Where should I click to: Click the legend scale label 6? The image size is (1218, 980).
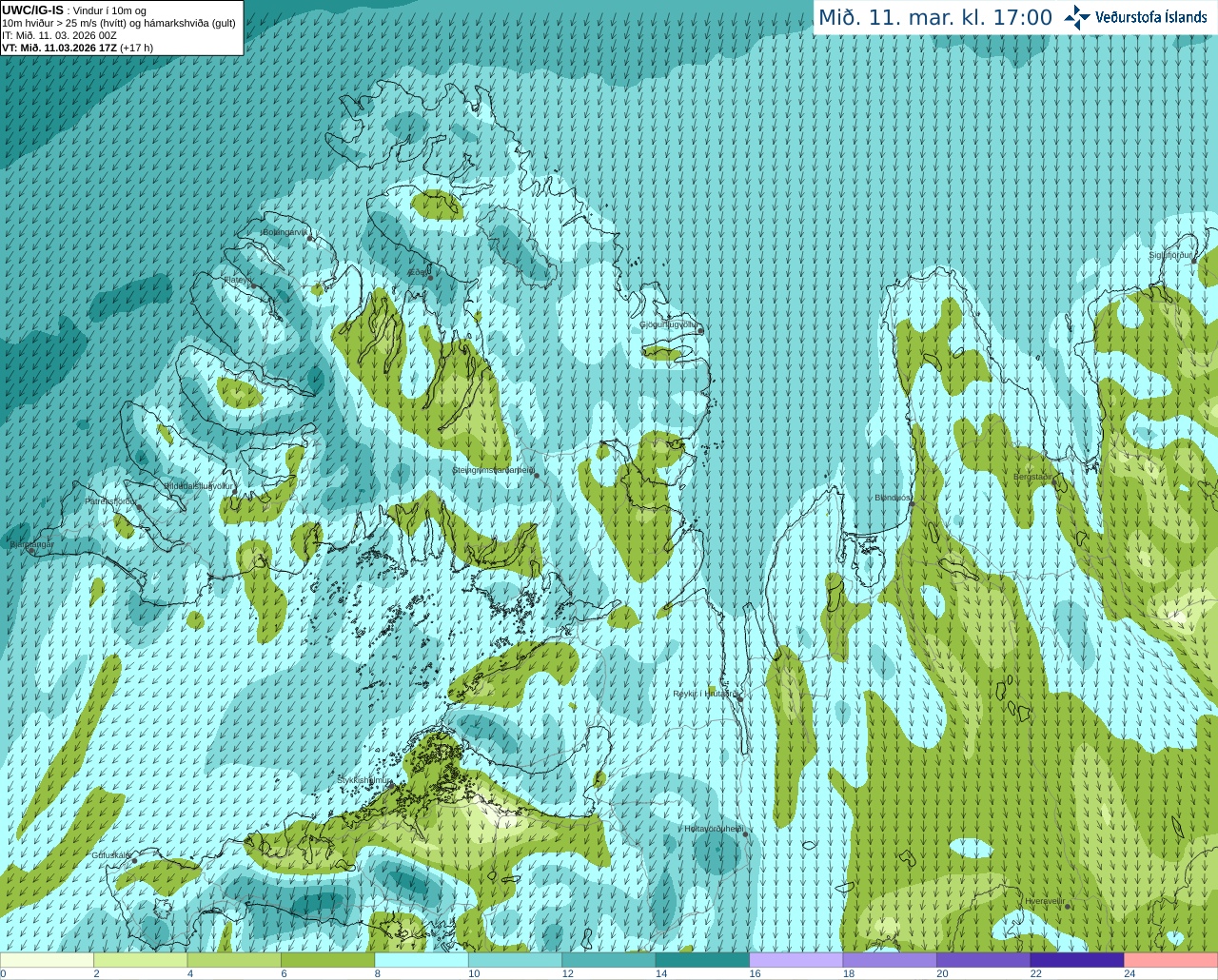click(284, 973)
